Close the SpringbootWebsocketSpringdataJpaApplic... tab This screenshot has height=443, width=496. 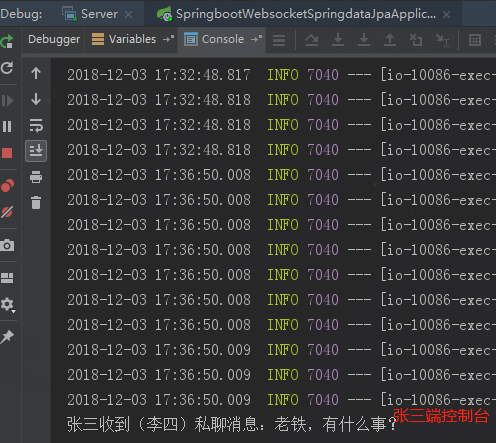[447, 15]
